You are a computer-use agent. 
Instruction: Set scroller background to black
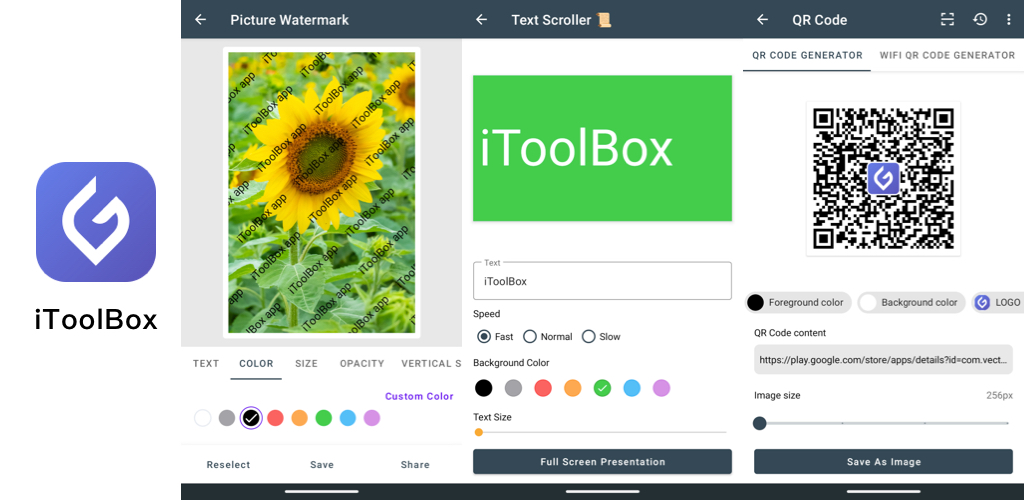(x=483, y=388)
